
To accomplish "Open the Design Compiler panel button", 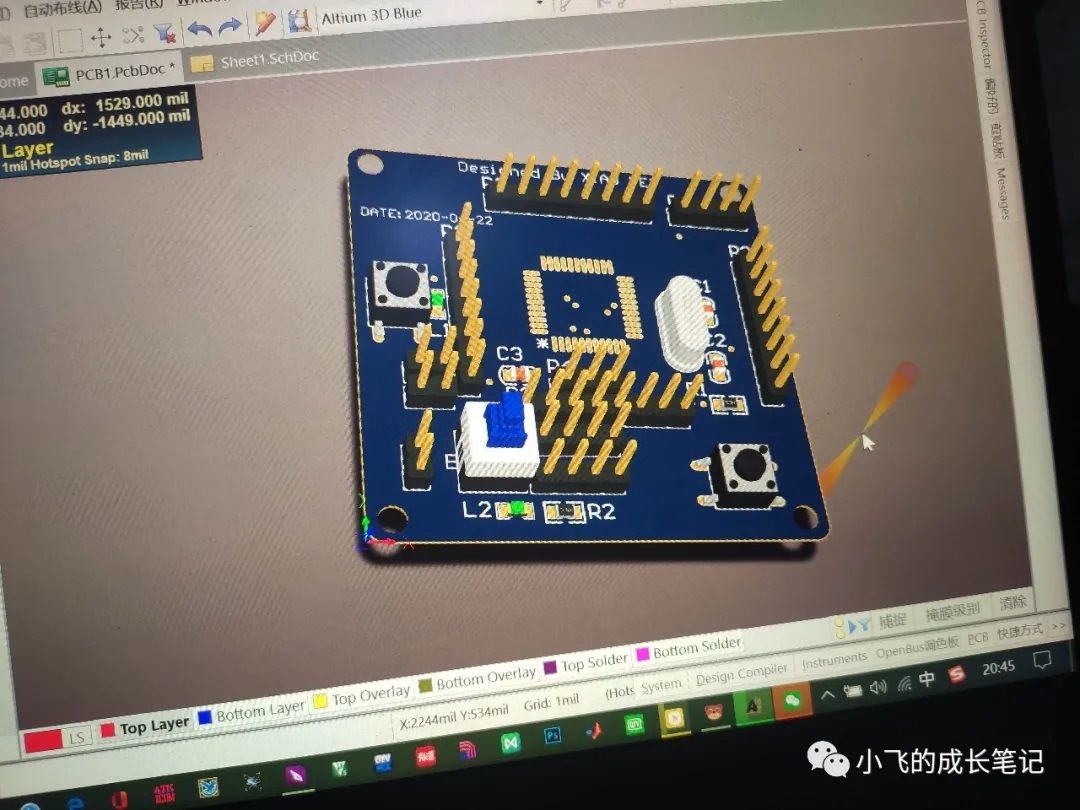I will pos(741,674).
